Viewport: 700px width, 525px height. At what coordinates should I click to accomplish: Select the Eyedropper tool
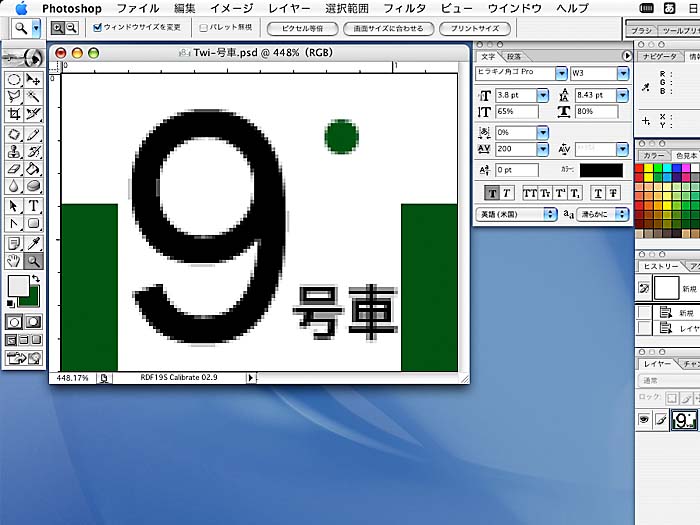33,243
